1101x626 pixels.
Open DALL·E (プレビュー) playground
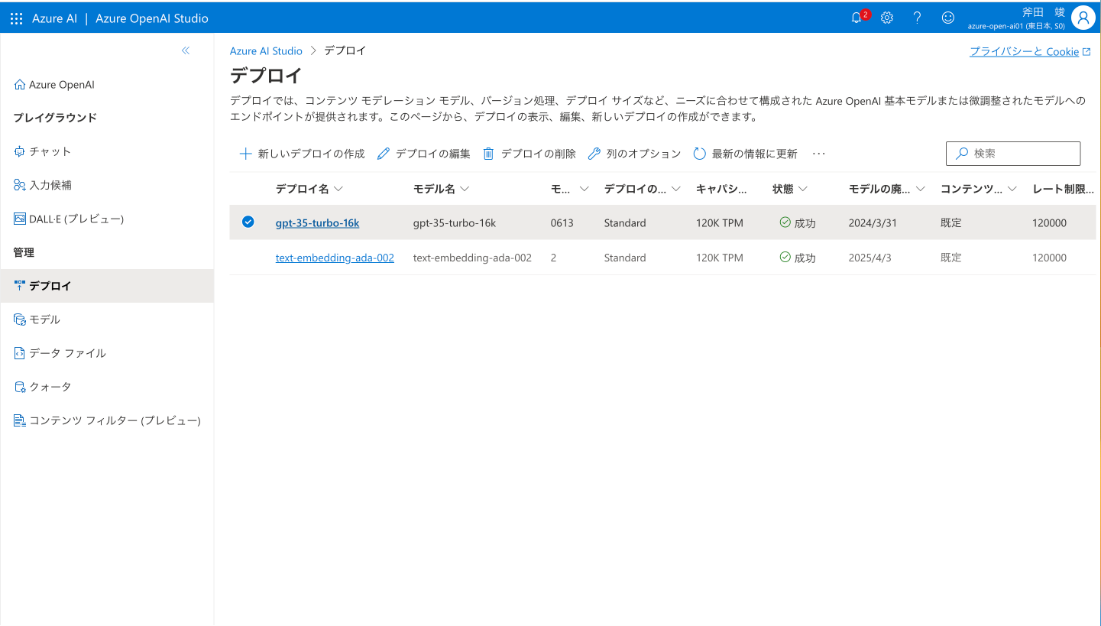click(x=69, y=219)
